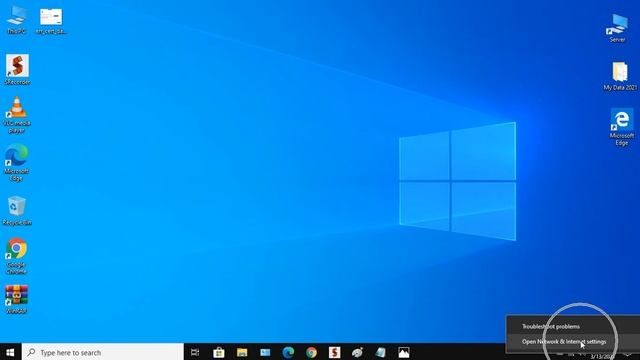Screen dimensions: 640x360
Task: Select the Microsoft Edge shortcut on left side
Action: click(x=16, y=162)
